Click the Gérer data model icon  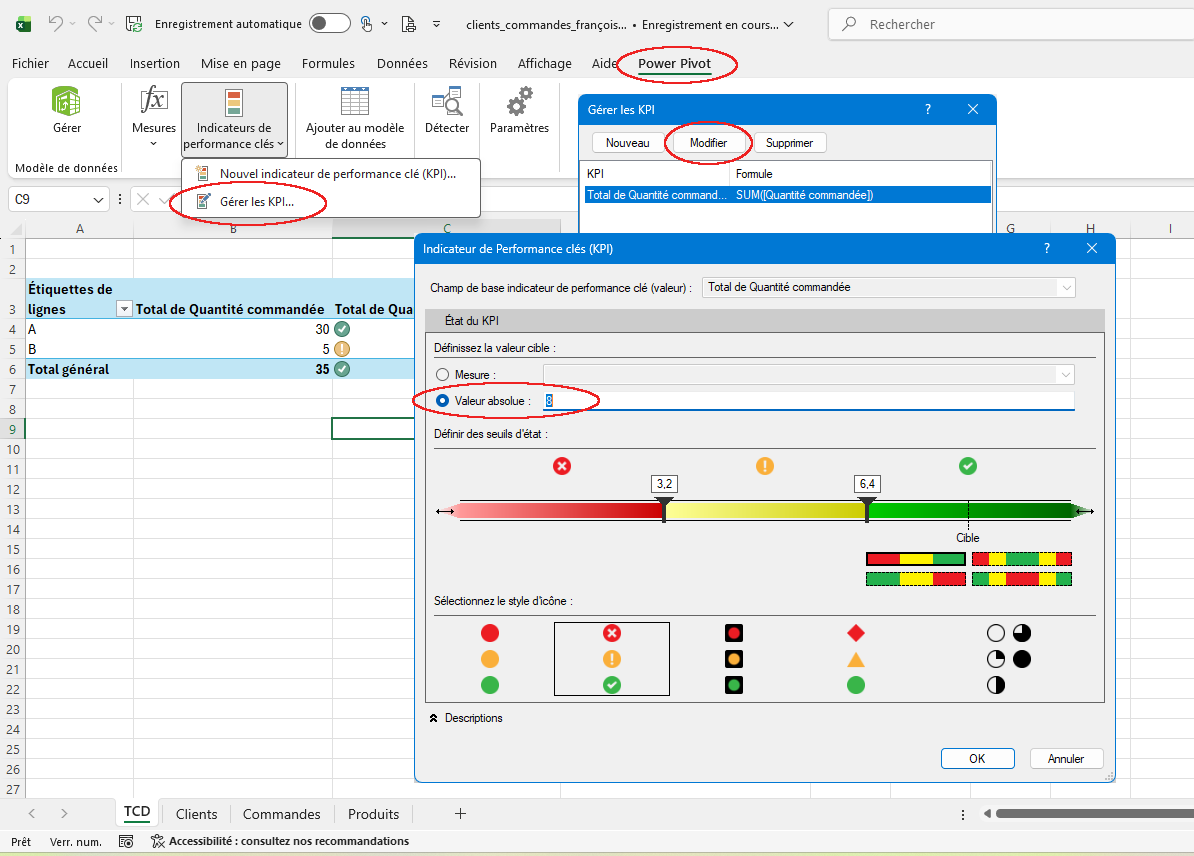(x=67, y=102)
